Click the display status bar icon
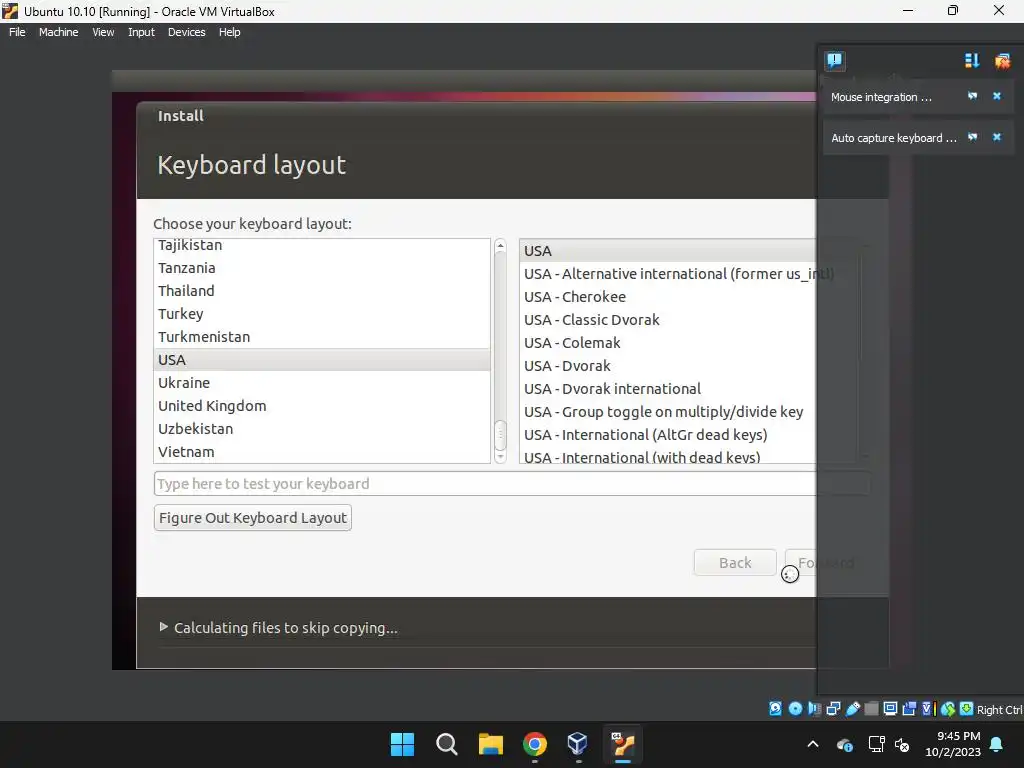Image resolution: width=1024 pixels, height=768 pixels. 890,709
